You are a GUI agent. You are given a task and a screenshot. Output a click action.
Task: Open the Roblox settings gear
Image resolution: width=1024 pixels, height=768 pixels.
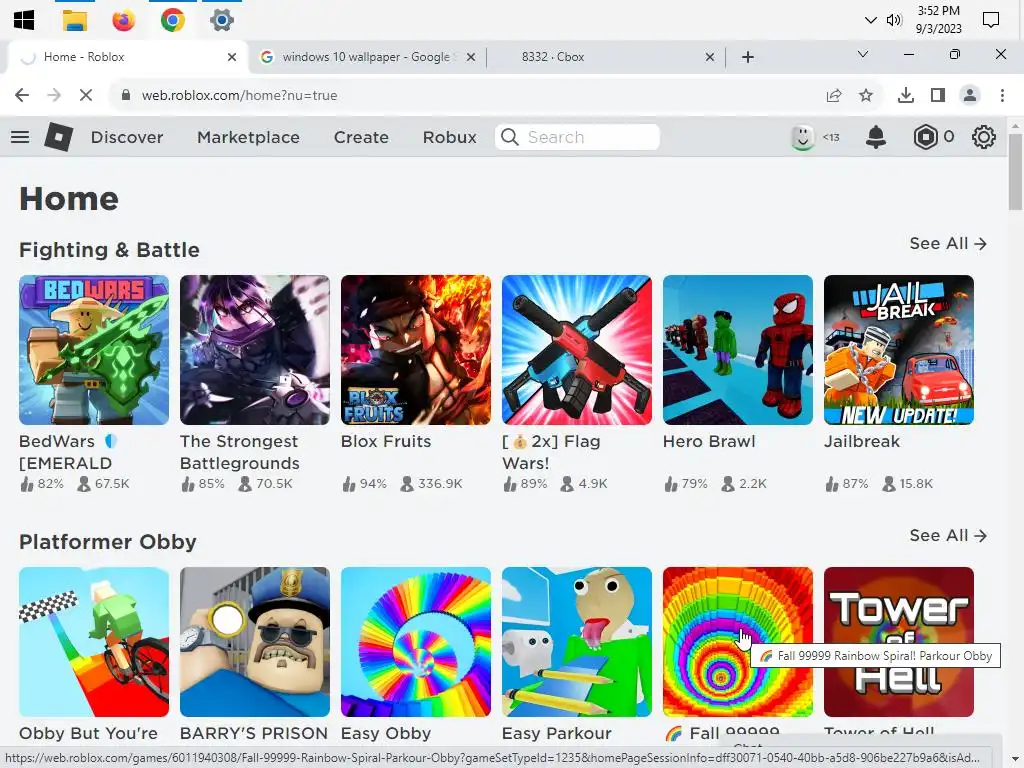point(984,137)
